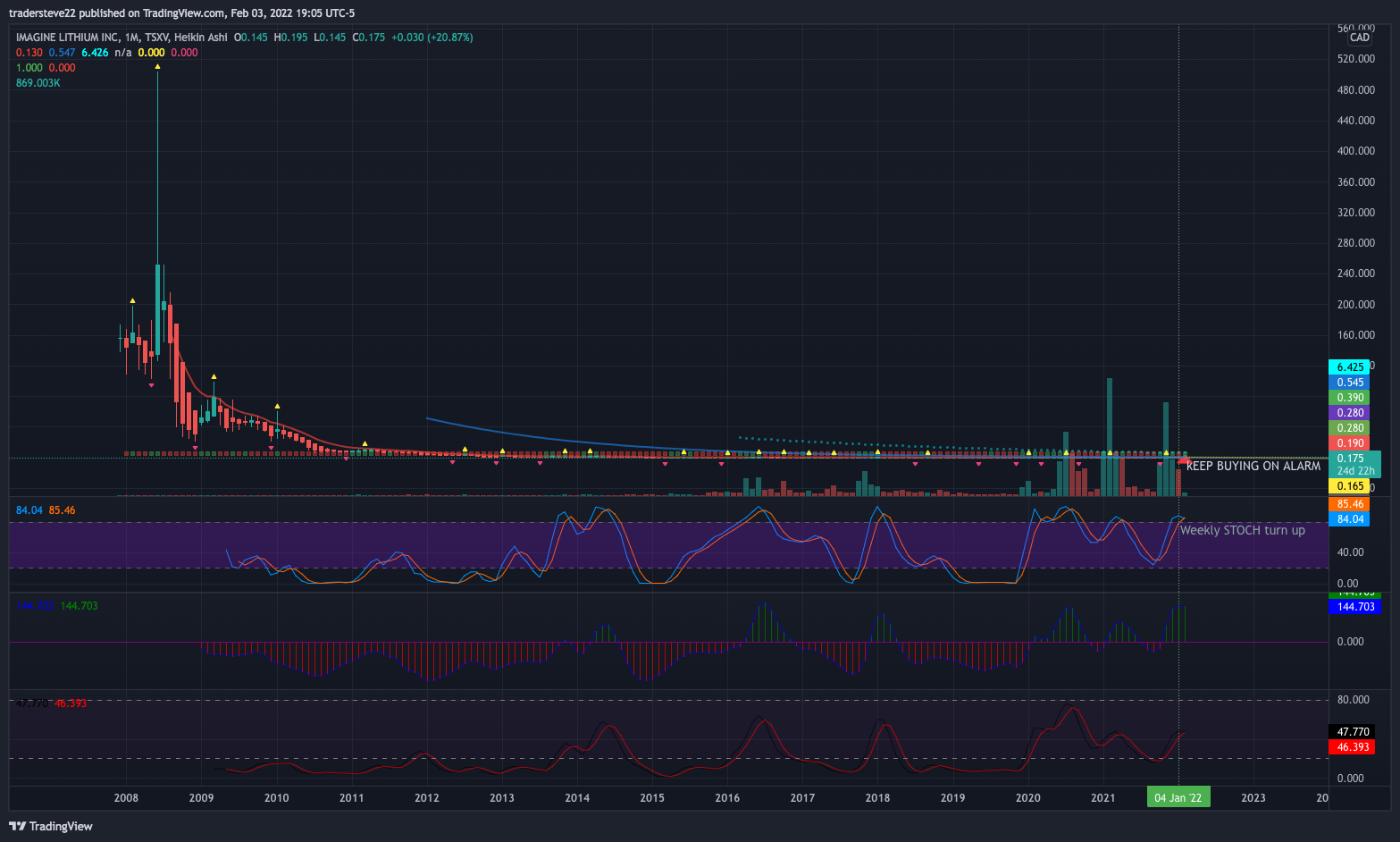Image resolution: width=1400 pixels, height=842 pixels.
Task: Click the 0.175 current price label
Action: tap(1354, 464)
